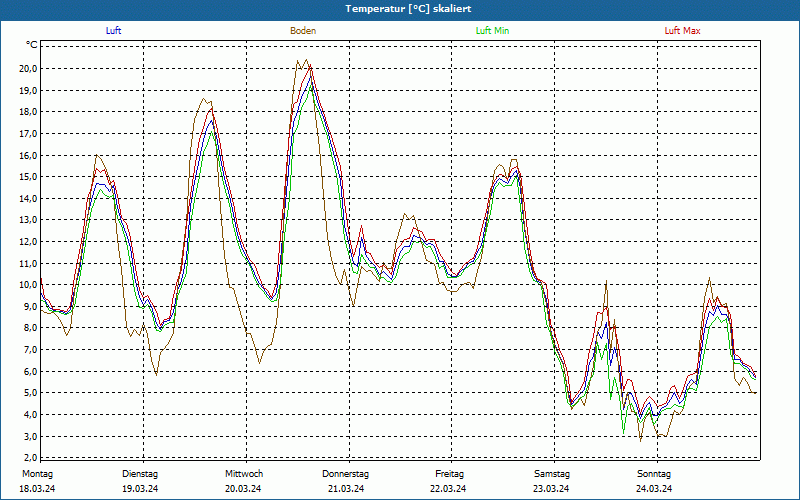Click the 15,0 y-axis value
The height and width of the screenshot is (500, 800).
point(28,177)
